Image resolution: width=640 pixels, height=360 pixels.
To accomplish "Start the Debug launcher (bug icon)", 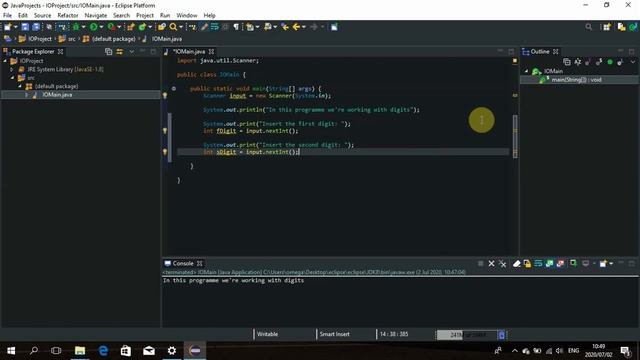I will 76,27.
